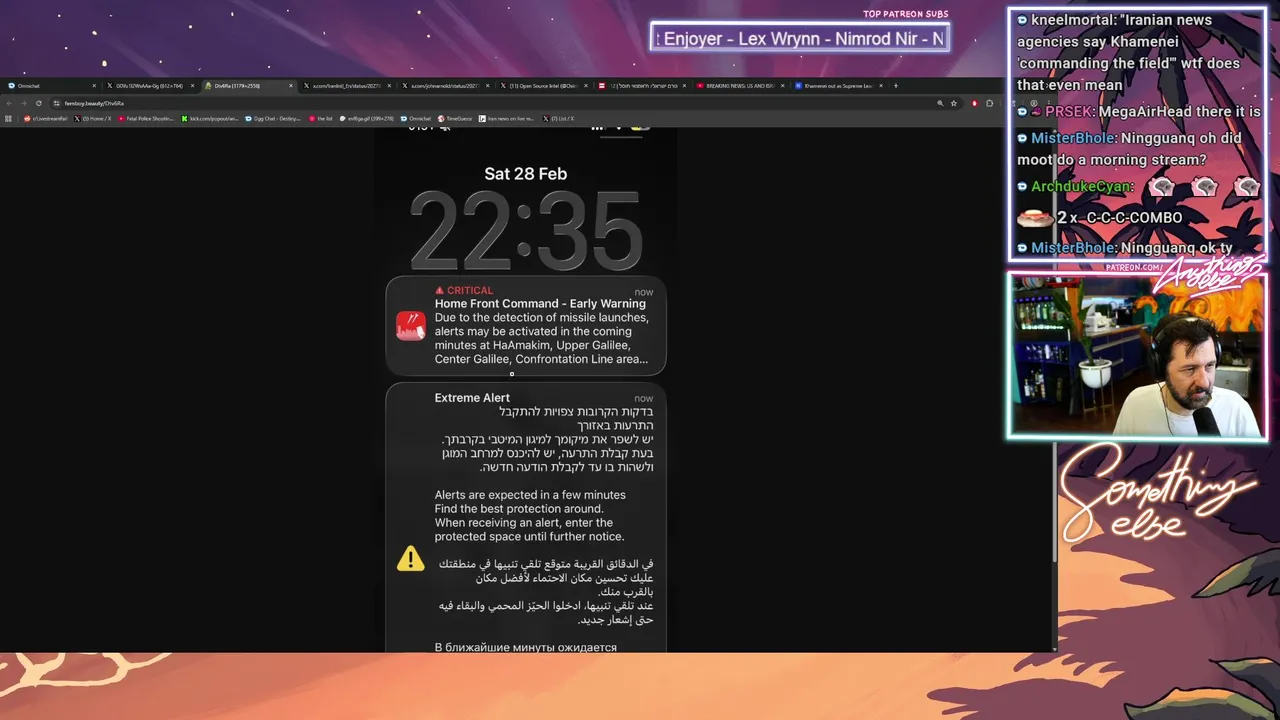Open the Home Front Command Early Warning notification

click(526, 326)
